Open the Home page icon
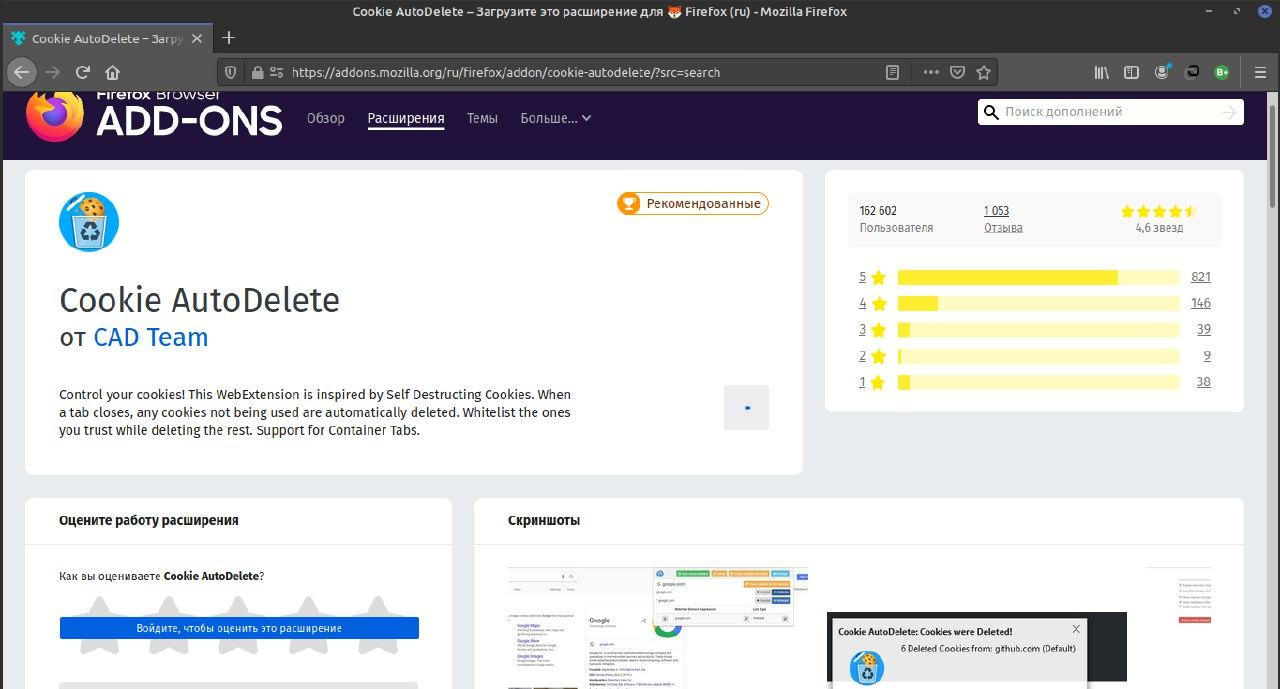Viewport: 1280px width, 689px height. (112, 72)
